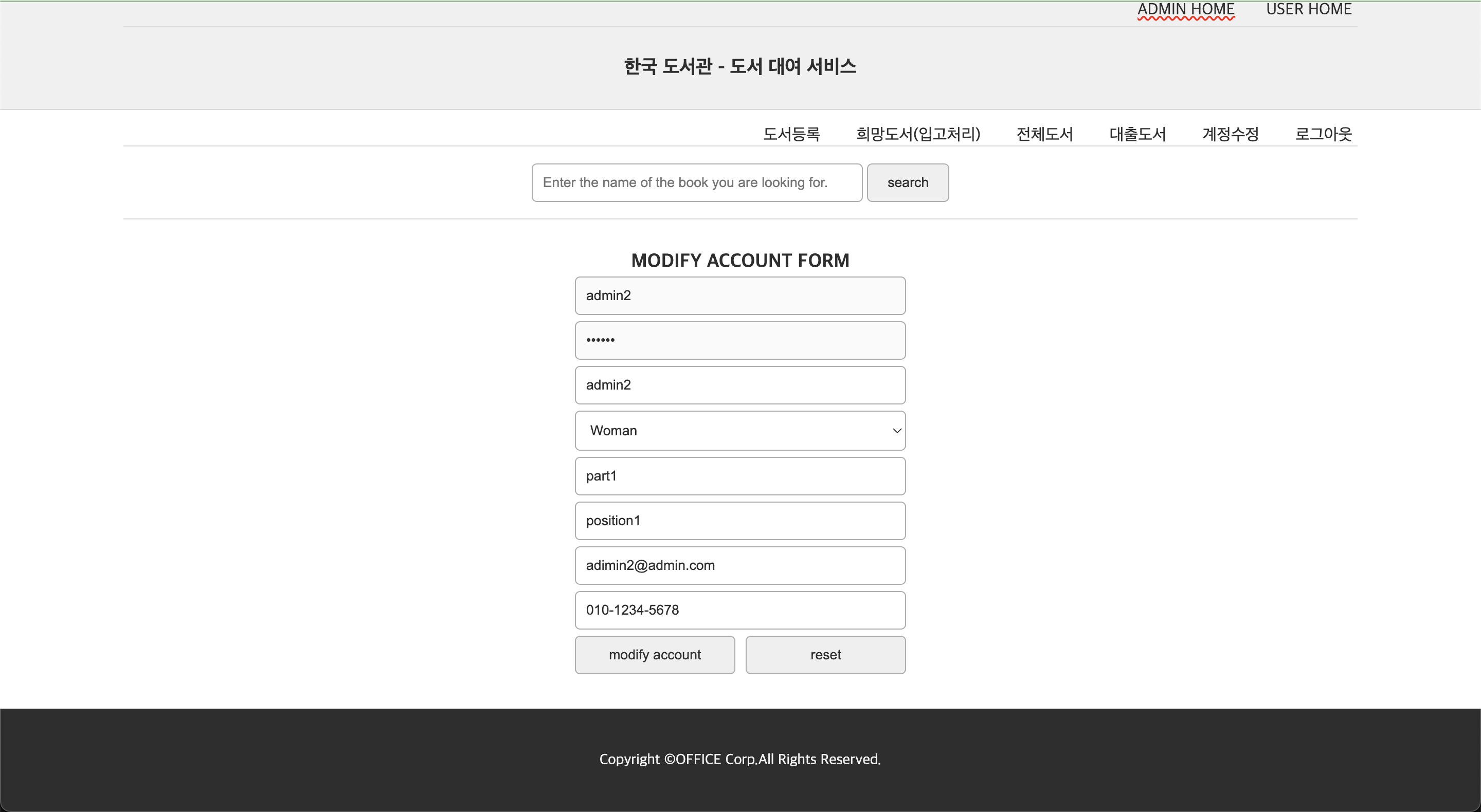Open the 전체도서 menu
Image resolution: width=1481 pixels, height=812 pixels.
tap(1044, 134)
